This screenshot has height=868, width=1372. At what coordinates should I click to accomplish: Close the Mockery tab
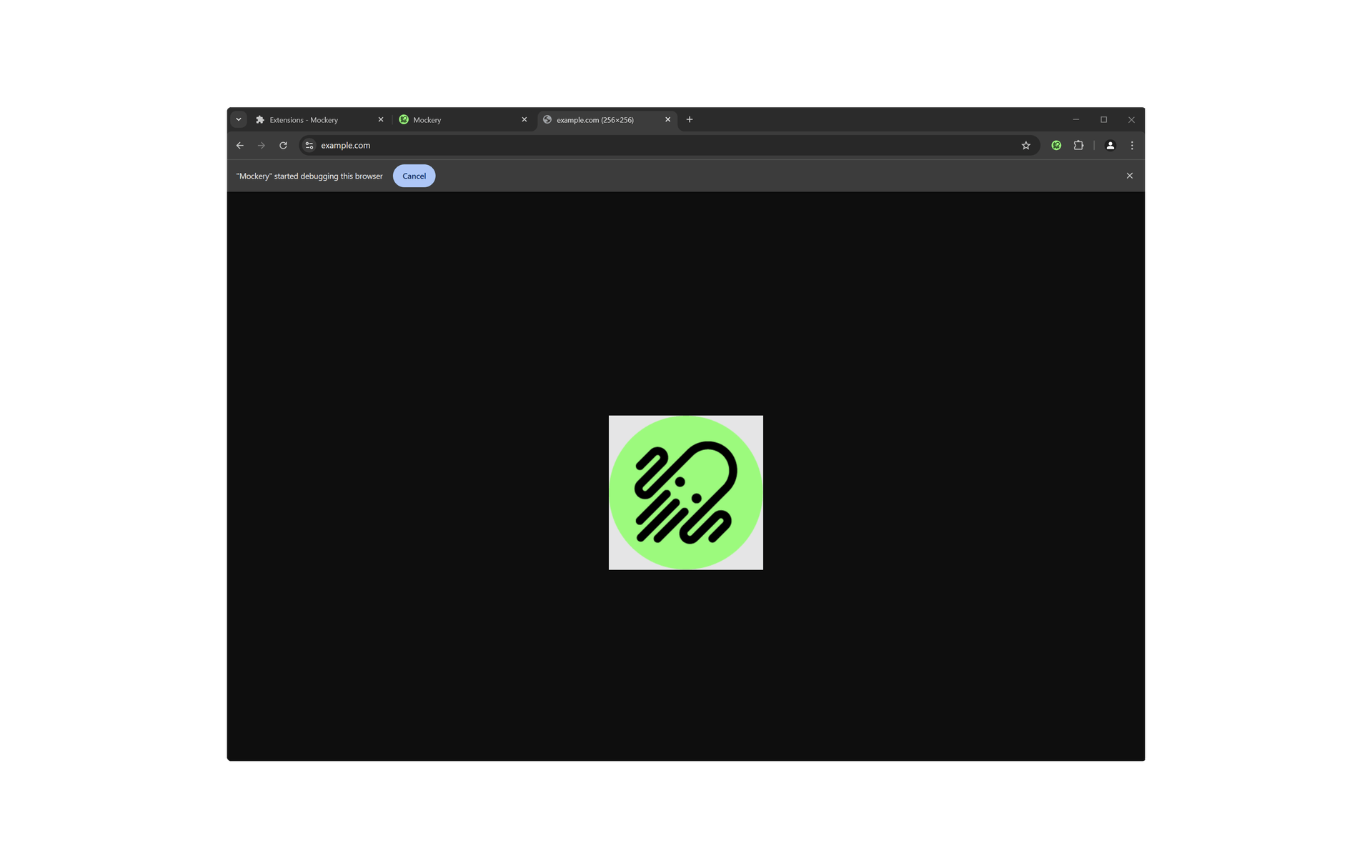(x=524, y=119)
